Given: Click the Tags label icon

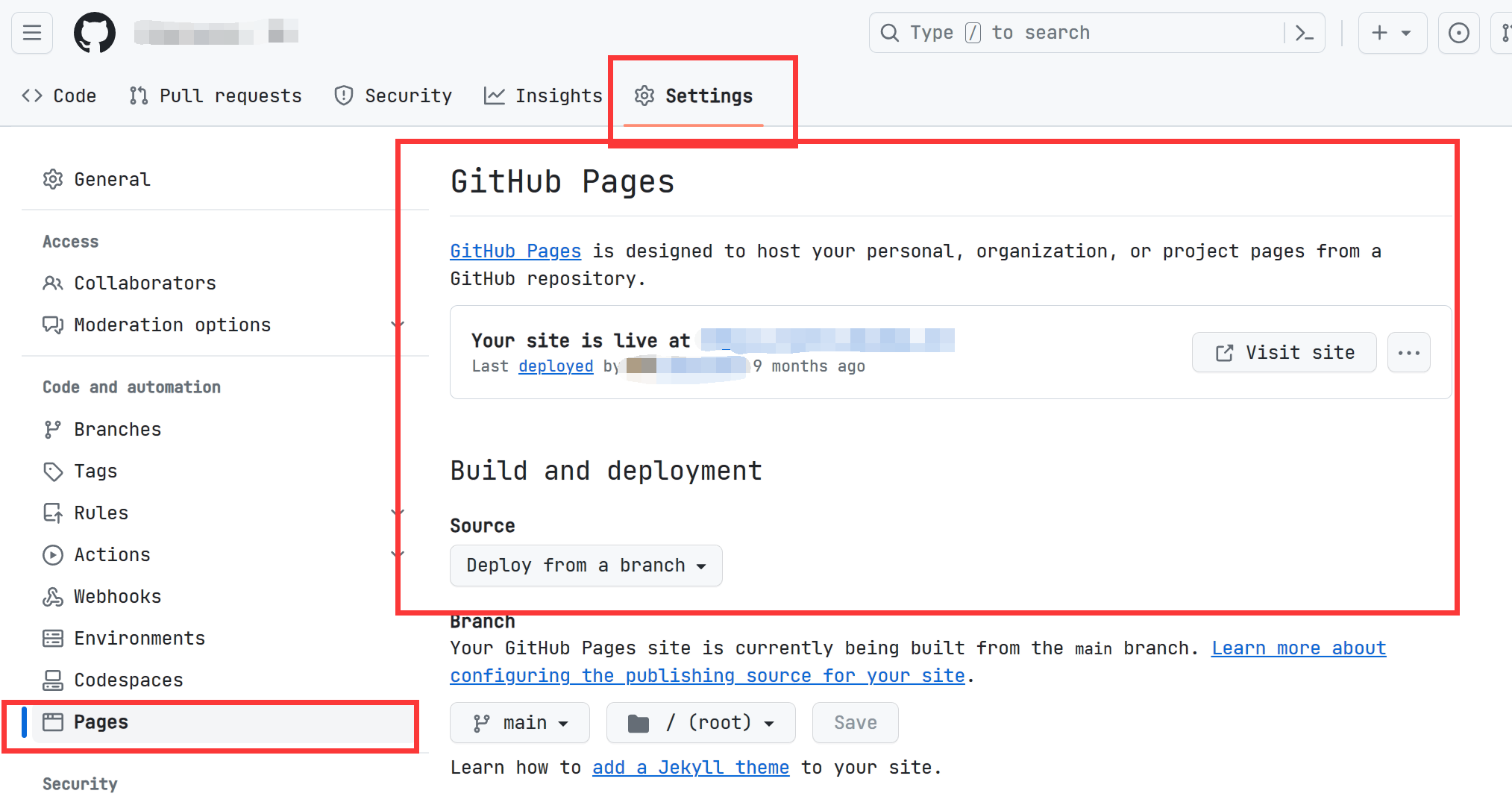Looking at the screenshot, I should pyautogui.click(x=53, y=472).
